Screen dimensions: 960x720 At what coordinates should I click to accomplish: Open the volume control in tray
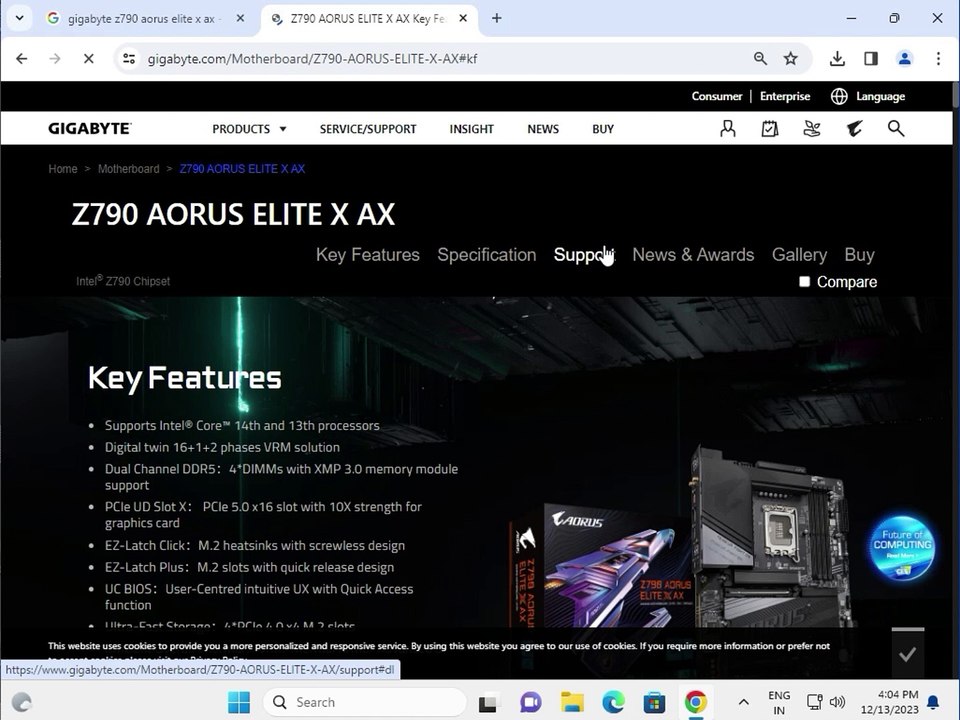[x=837, y=702]
